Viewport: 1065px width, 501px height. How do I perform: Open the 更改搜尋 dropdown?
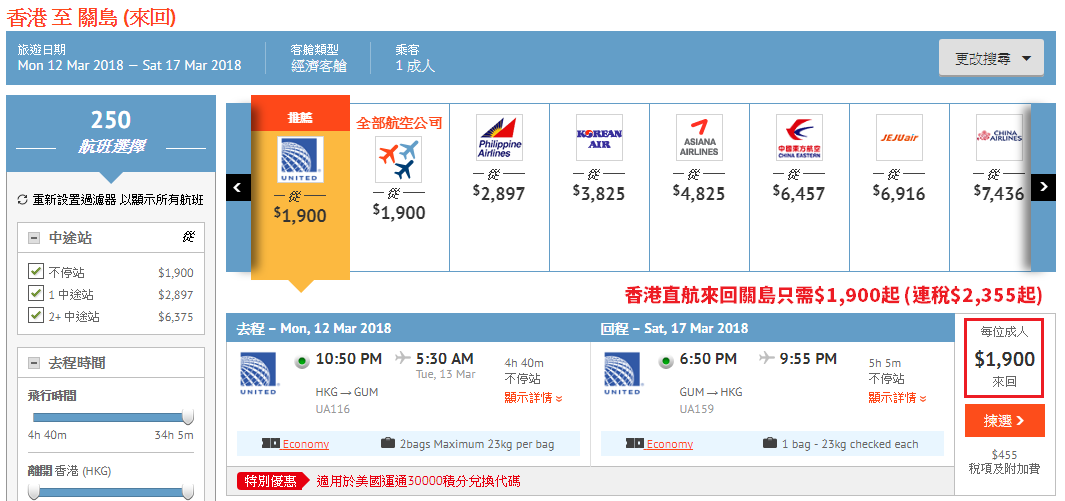pos(994,58)
